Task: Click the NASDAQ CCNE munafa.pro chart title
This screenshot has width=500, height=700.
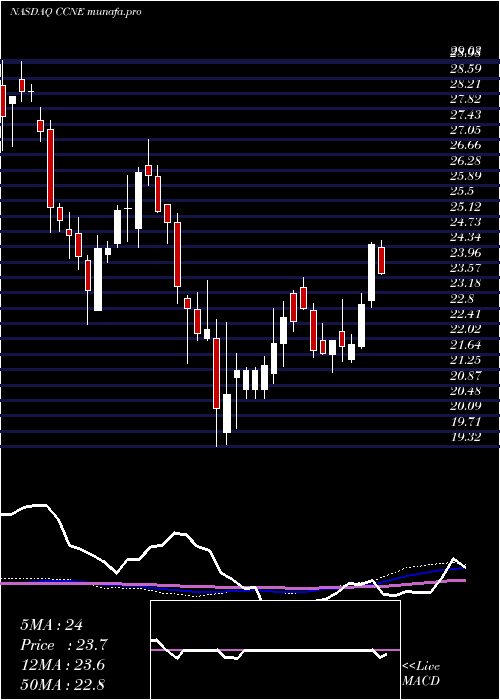Action: (x=75, y=12)
